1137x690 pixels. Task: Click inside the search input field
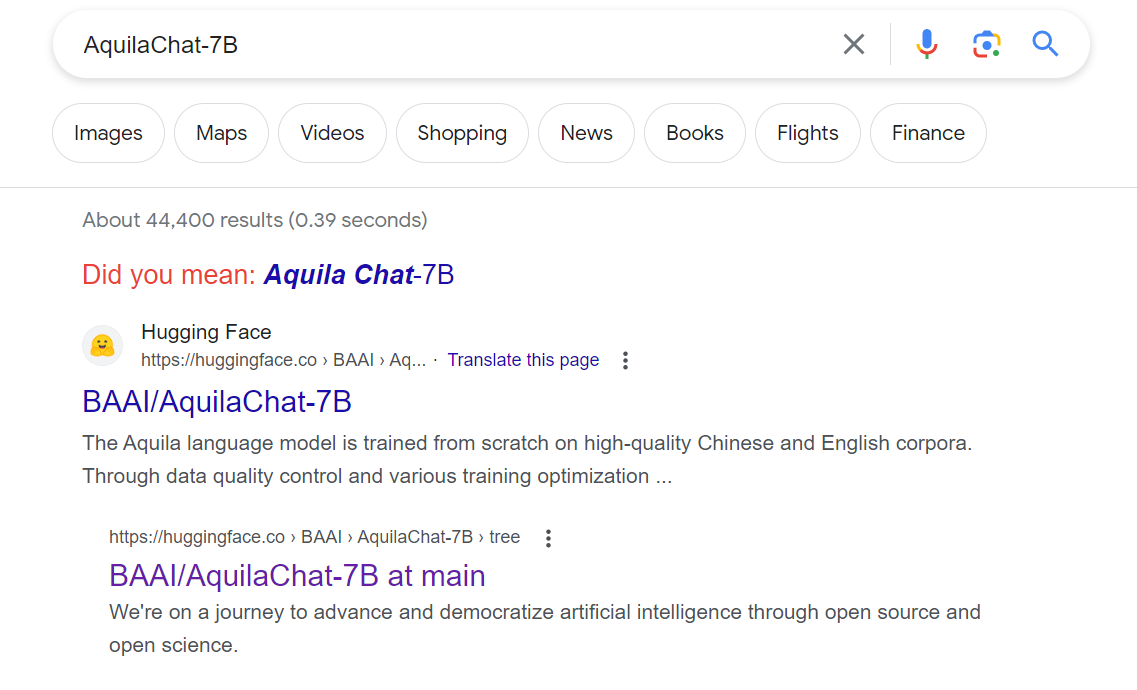click(x=400, y=44)
